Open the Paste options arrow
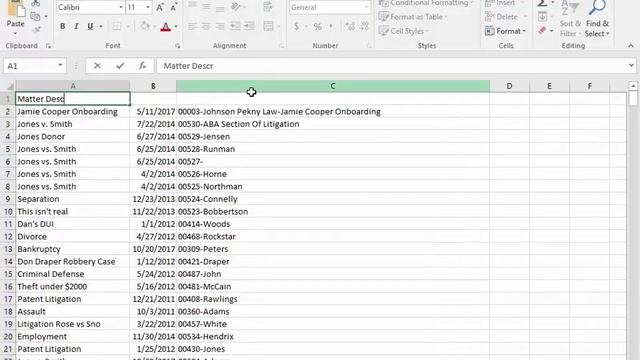The image size is (640, 360). tap(16, 33)
